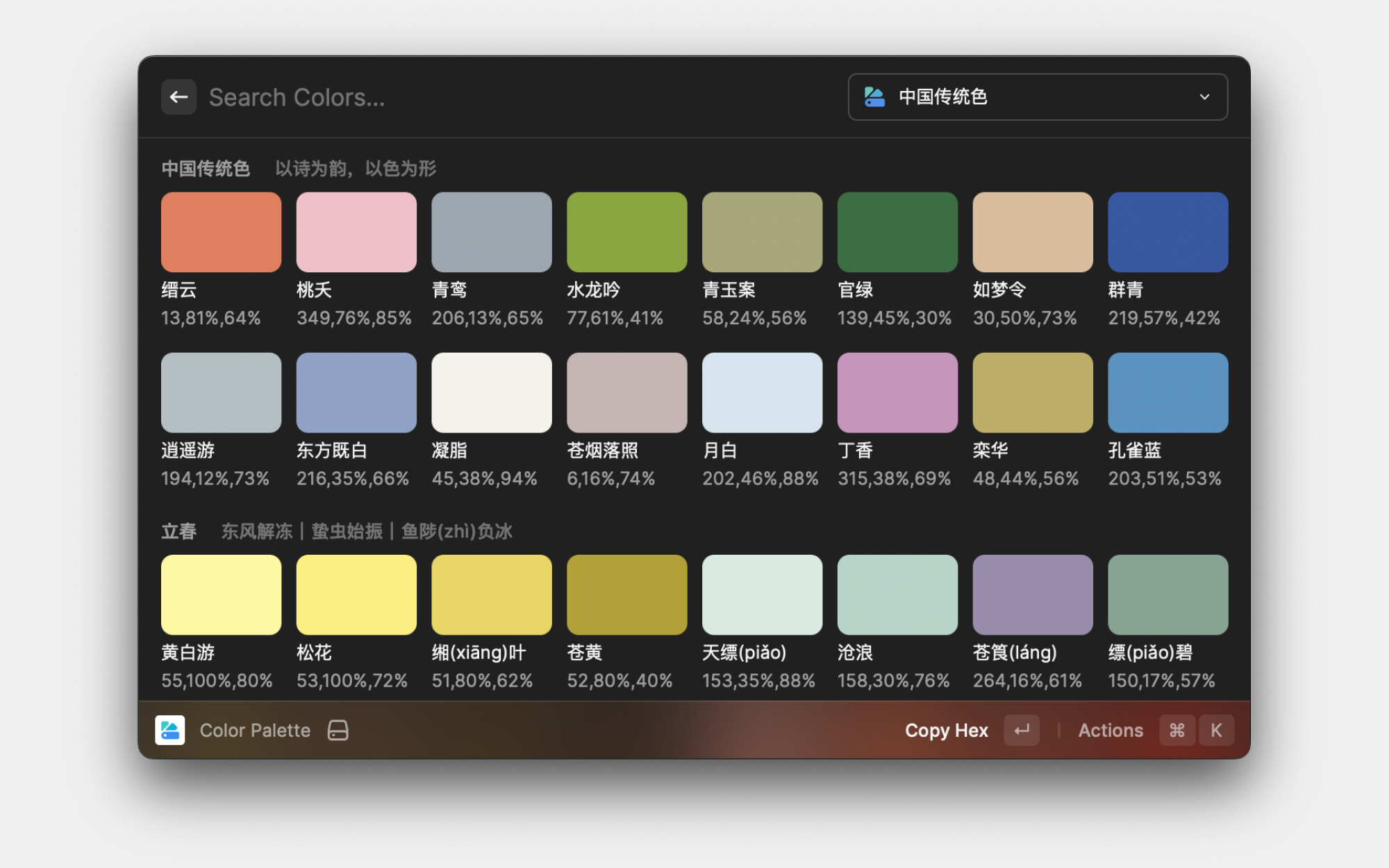Image resolution: width=1389 pixels, height=868 pixels.
Task: Click the palette icon in dropdown
Action: click(x=874, y=97)
